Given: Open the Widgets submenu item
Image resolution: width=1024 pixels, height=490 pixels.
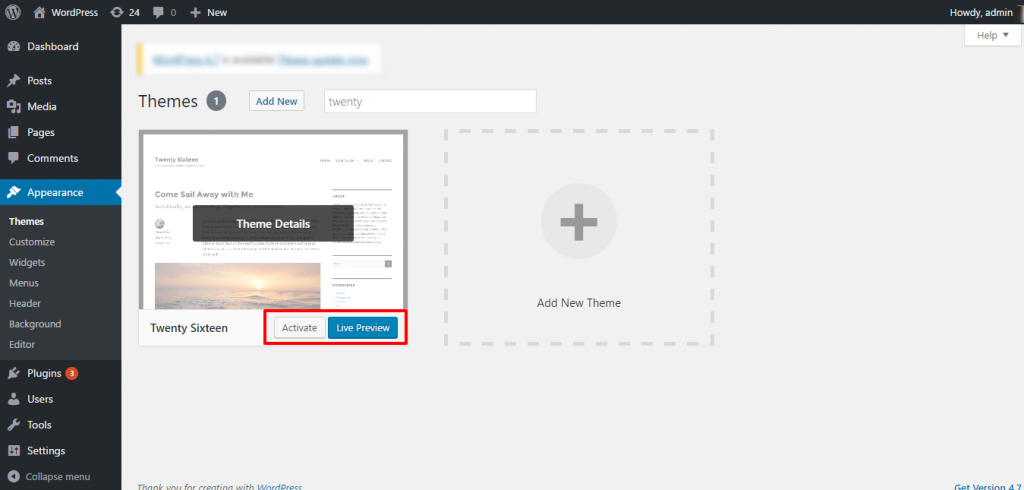Looking at the screenshot, I should pos(27,263).
